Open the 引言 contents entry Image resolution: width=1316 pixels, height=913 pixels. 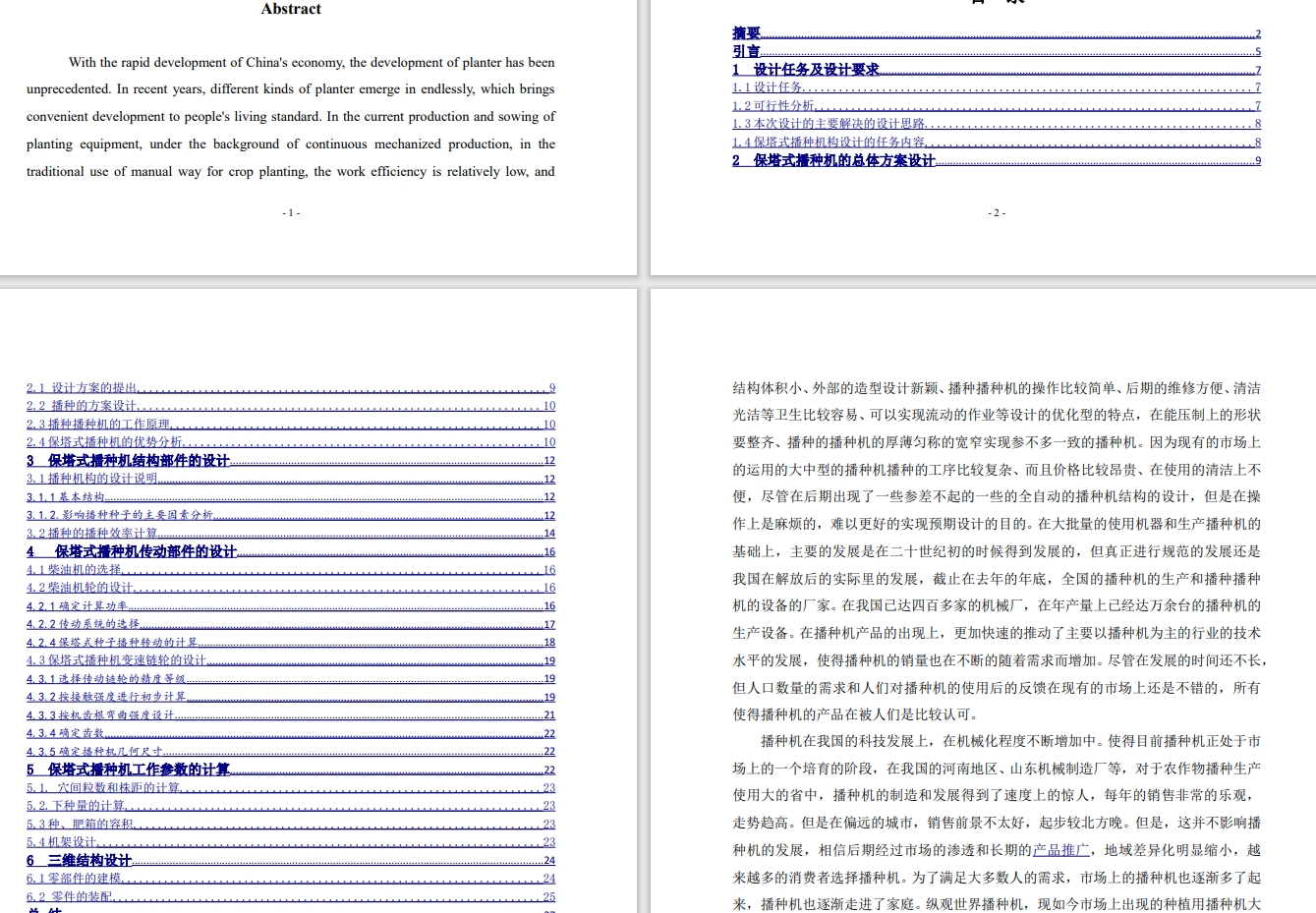click(x=996, y=51)
